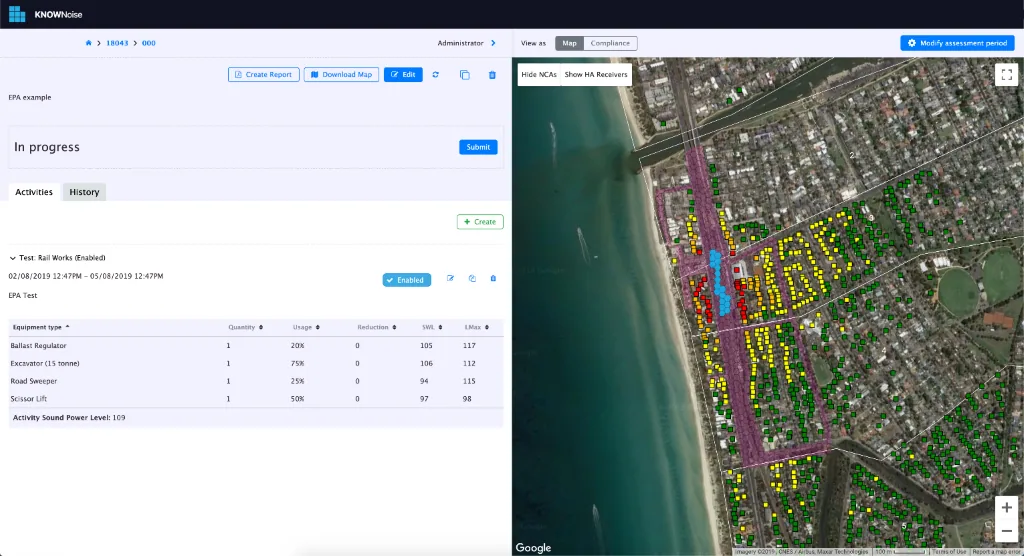Viewport: 1024px width, 556px height.
Task: Open the History tab
Action: click(84, 192)
